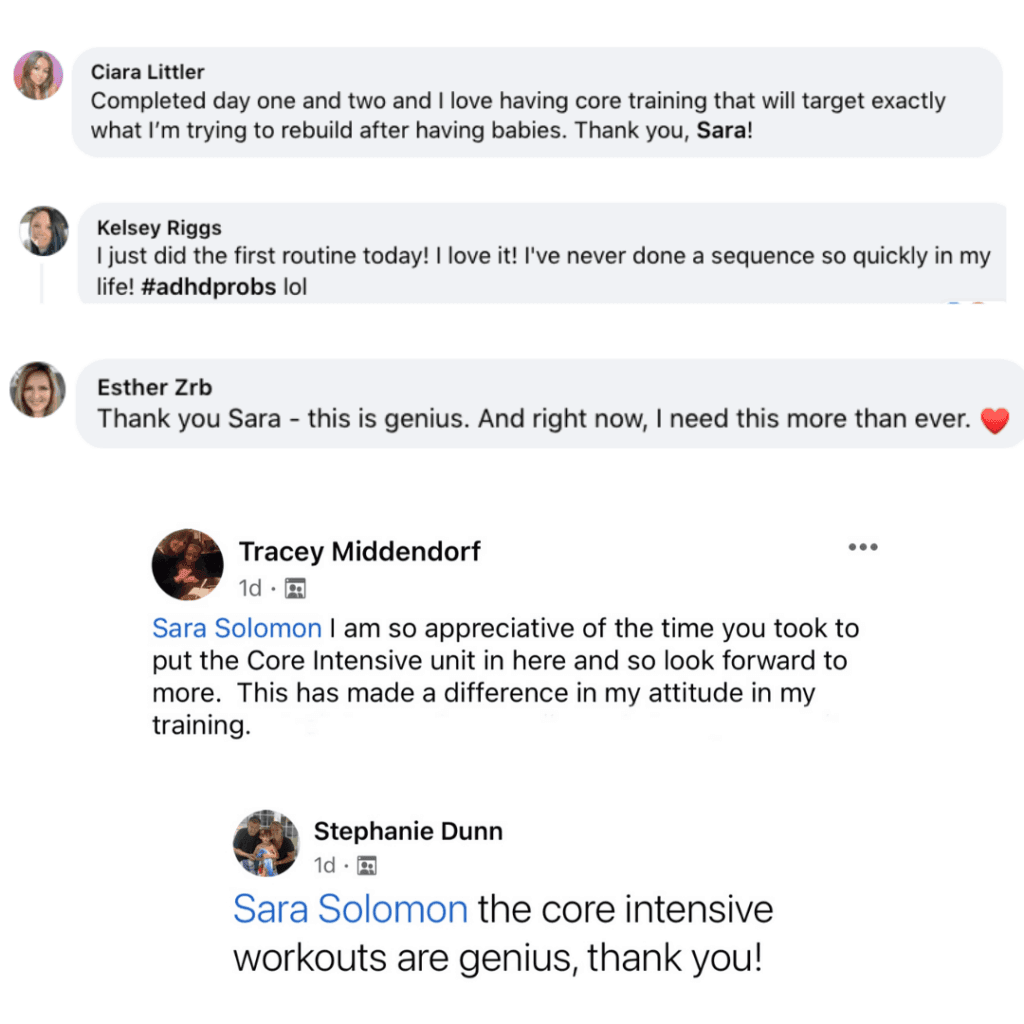Click the group audience icon under Stephanie Dunn
Viewport: 1024px width, 1024px height.
tap(367, 865)
